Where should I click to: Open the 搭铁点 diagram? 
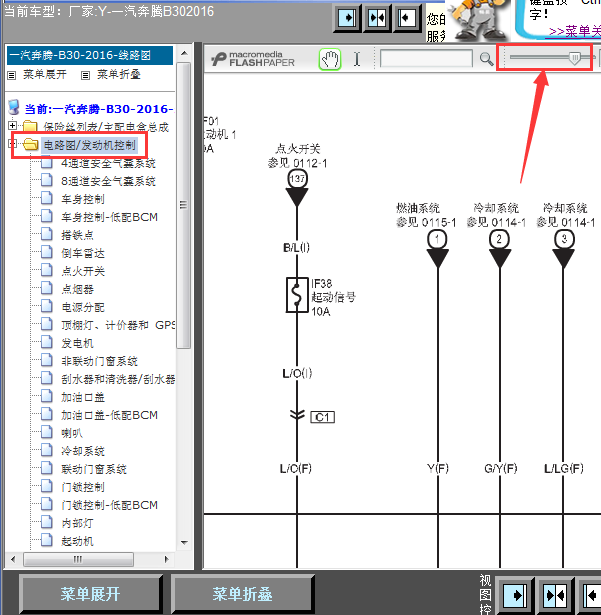pyautogui.click(x=77, y=235)
